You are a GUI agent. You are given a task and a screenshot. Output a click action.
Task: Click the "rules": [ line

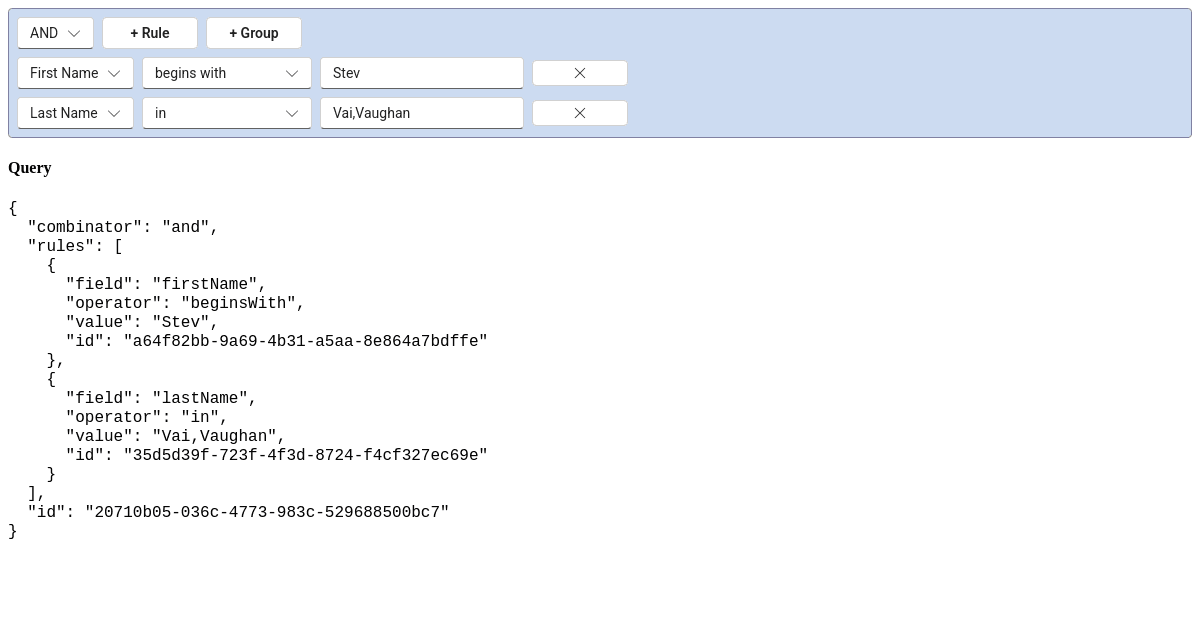[75, 247]
